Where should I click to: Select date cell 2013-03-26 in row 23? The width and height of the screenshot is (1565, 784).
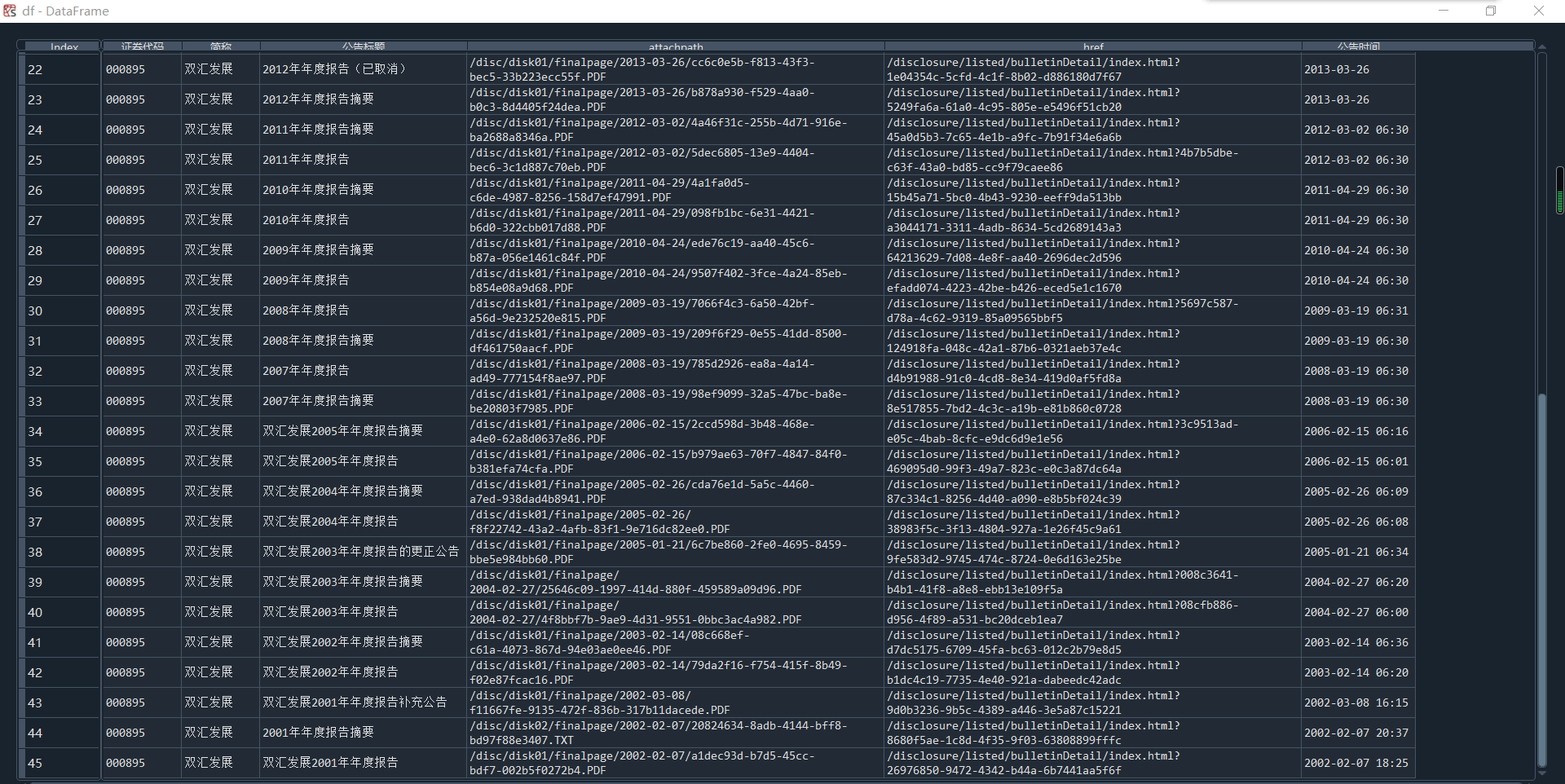(1359, 99)
